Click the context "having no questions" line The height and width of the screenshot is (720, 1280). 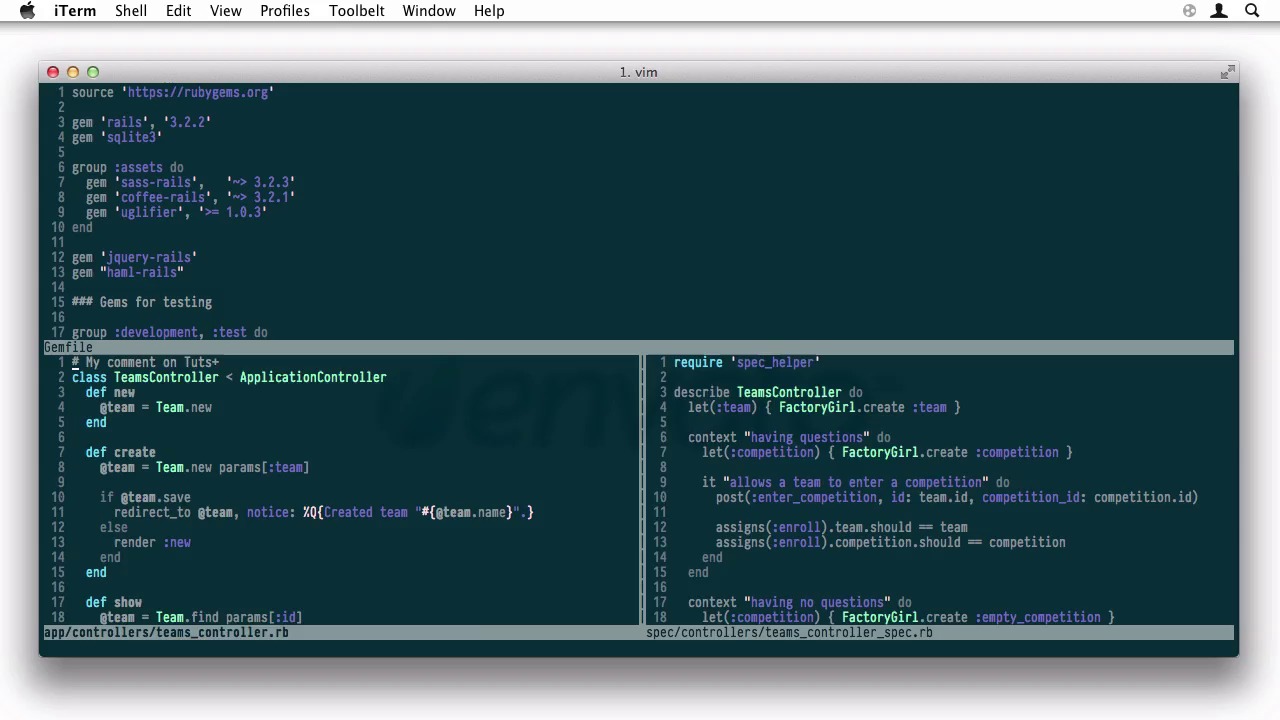799,602
